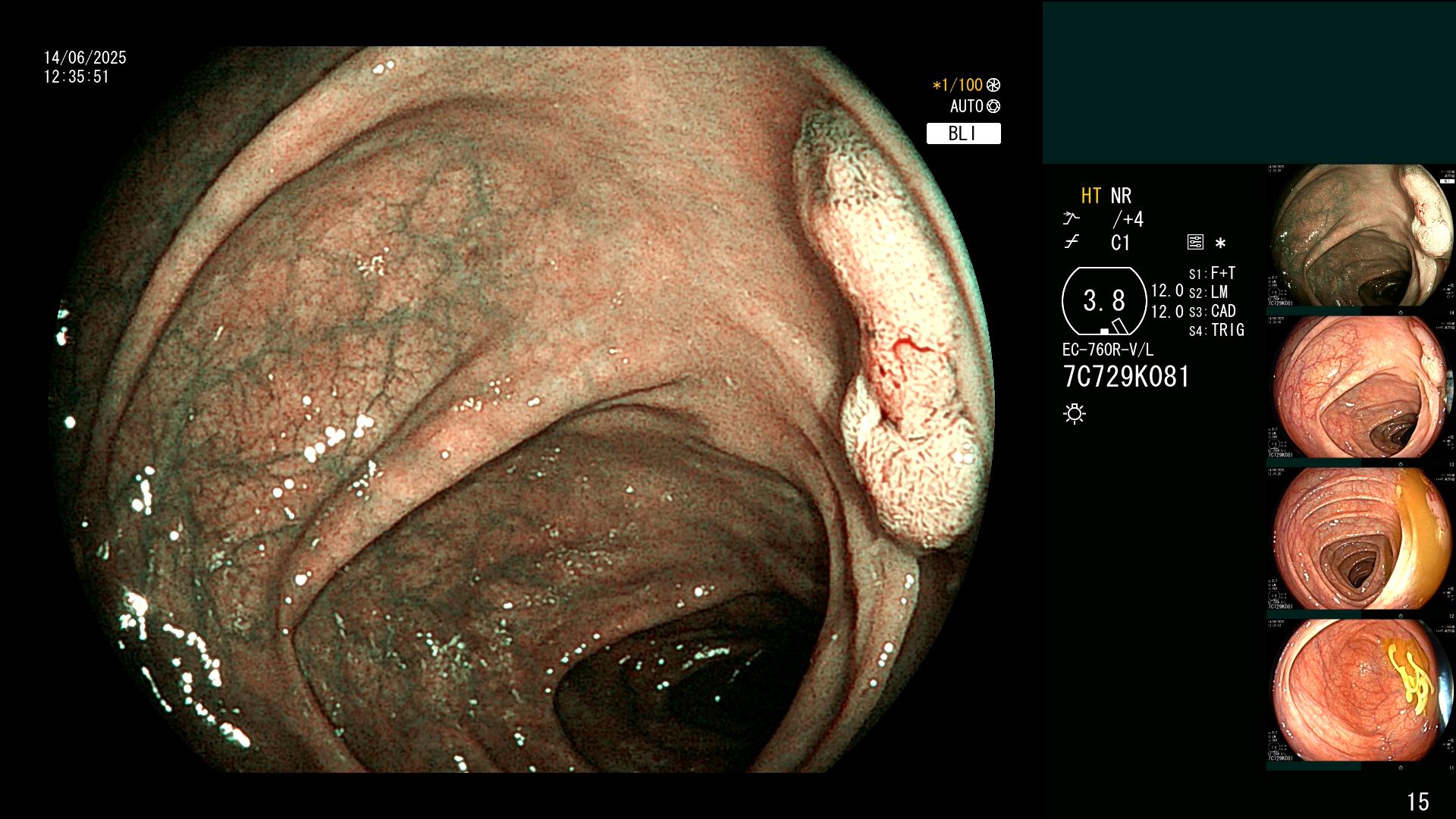This screenshot has width=1456, height=819.
Task: Click the date 14/06/2025
Action: pos(85,58)
